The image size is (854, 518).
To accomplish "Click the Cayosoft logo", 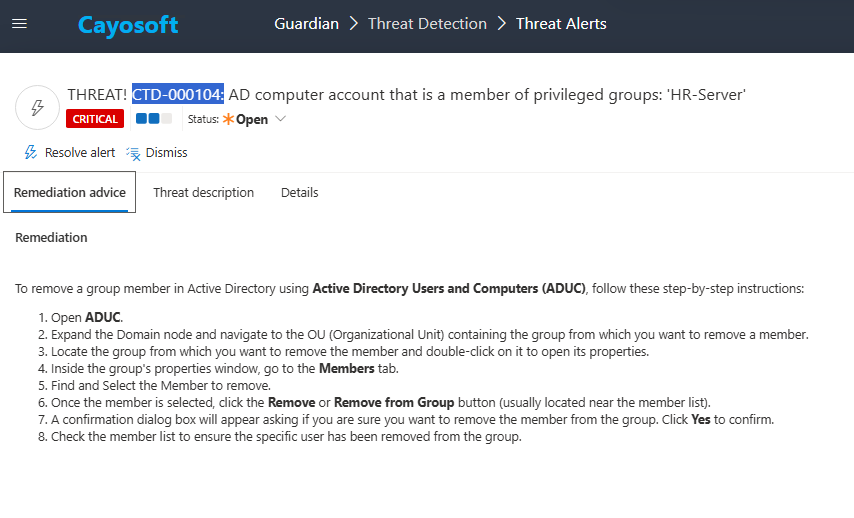I will tap(128, 25).
